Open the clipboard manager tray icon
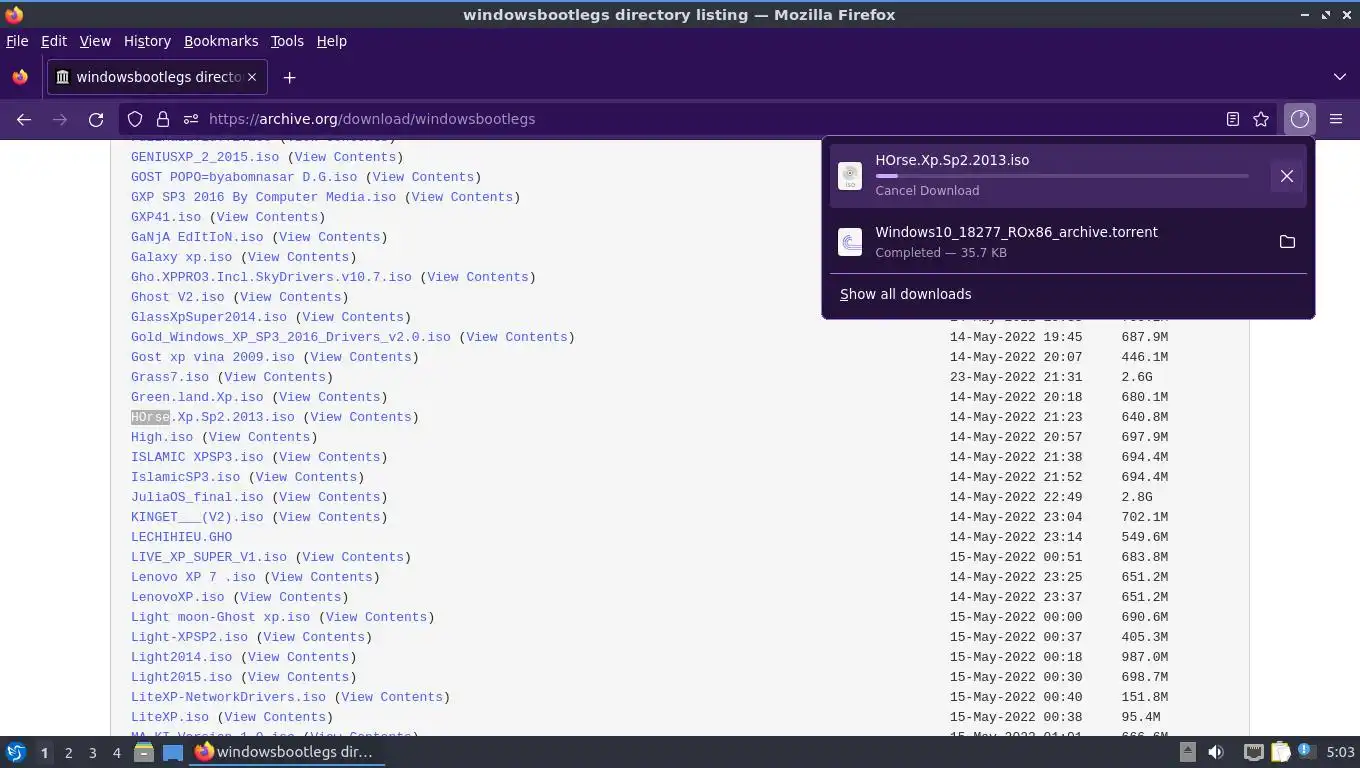 1280,752
